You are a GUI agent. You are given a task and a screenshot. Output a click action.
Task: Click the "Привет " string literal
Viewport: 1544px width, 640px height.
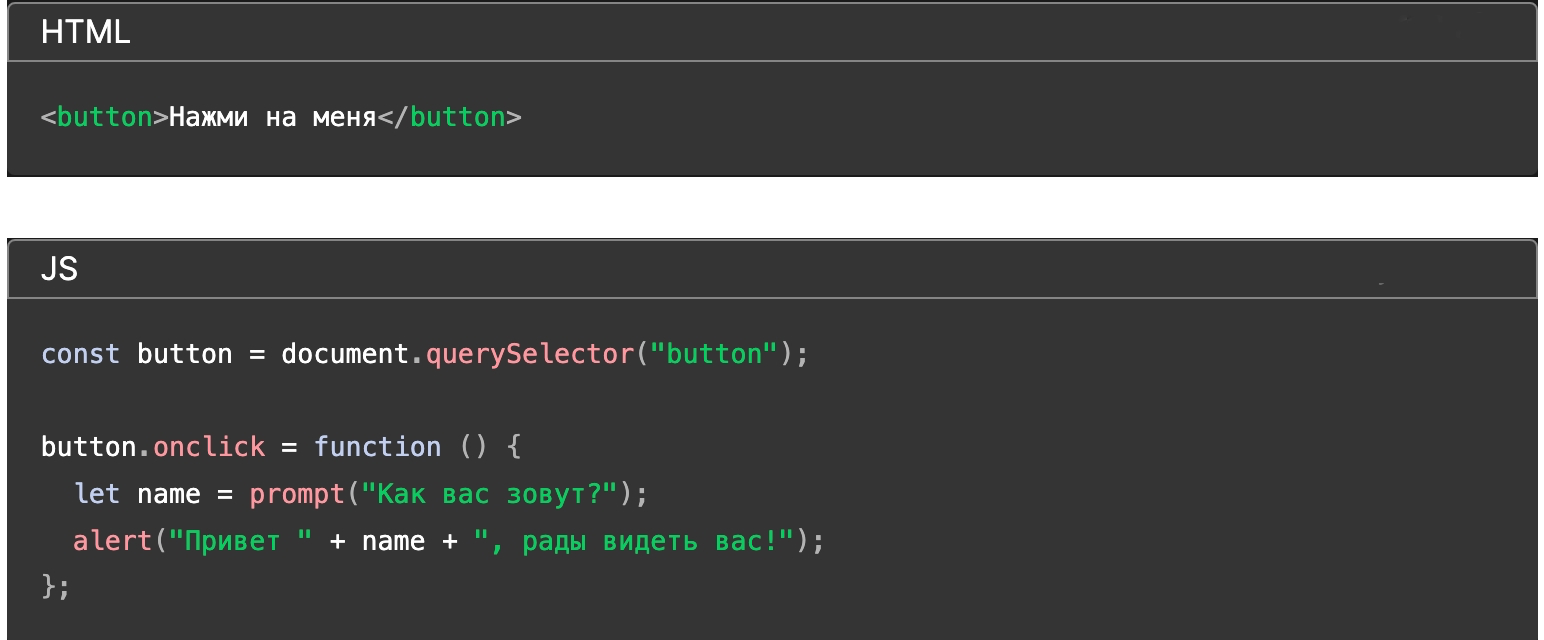tap(241, 541)
